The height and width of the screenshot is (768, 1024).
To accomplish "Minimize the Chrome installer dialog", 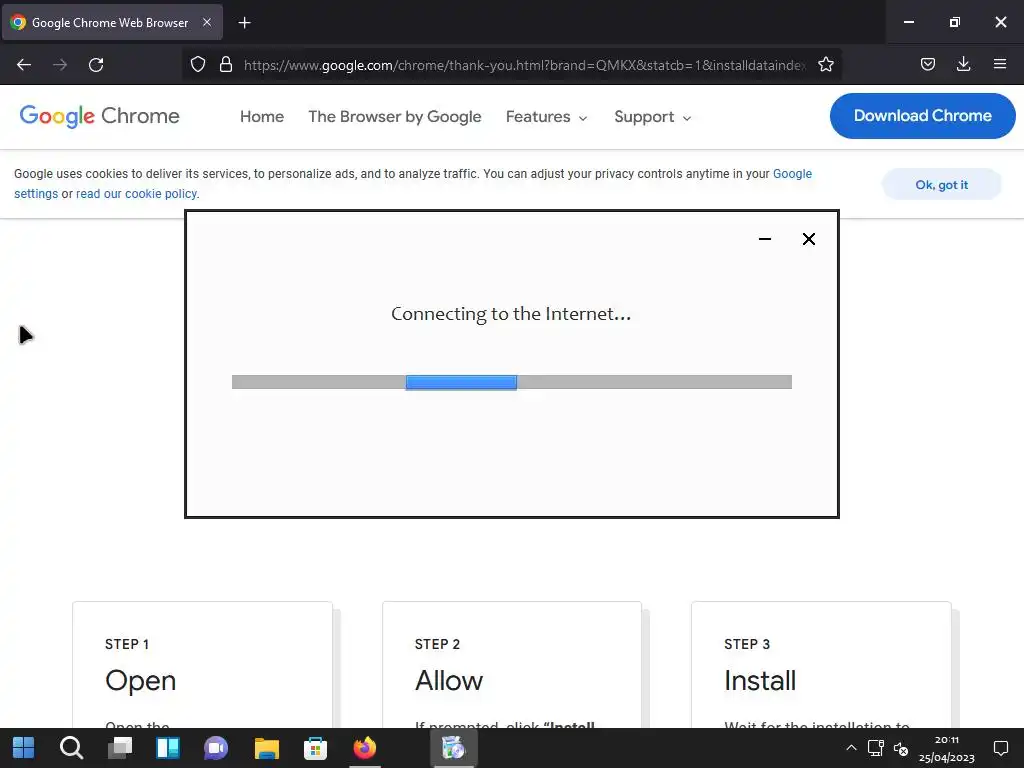I will (x=765, y=239).
